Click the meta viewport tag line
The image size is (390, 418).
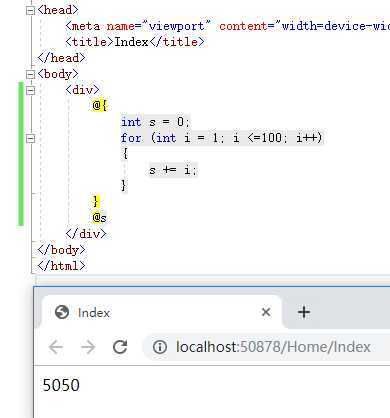(x=227, y=26)
